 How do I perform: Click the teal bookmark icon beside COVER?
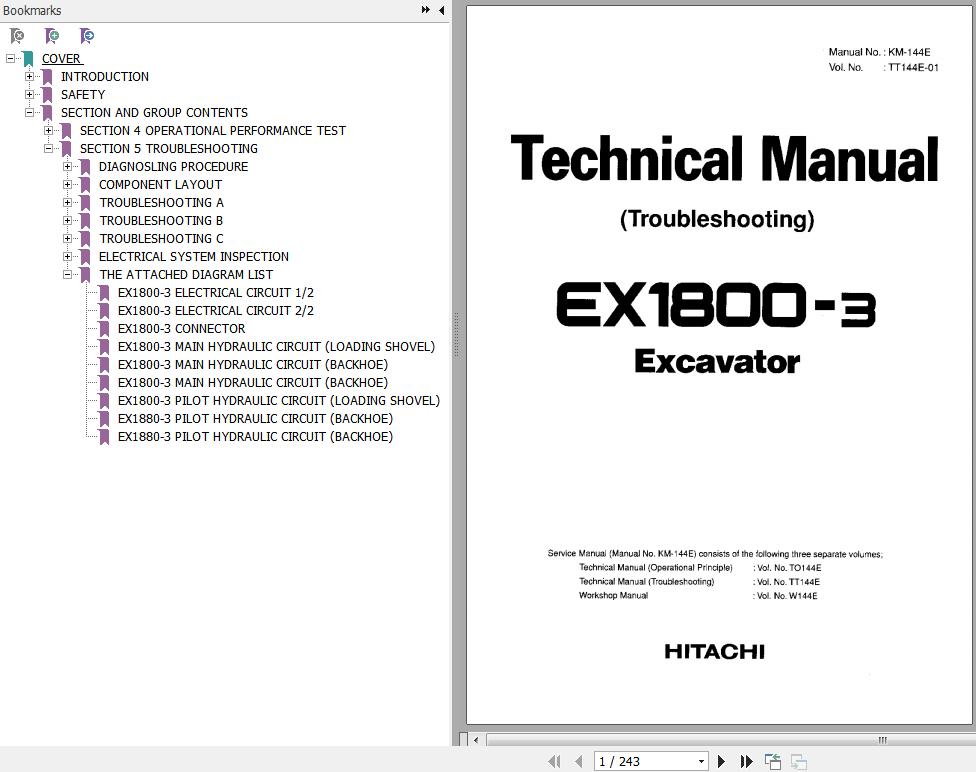28,59
